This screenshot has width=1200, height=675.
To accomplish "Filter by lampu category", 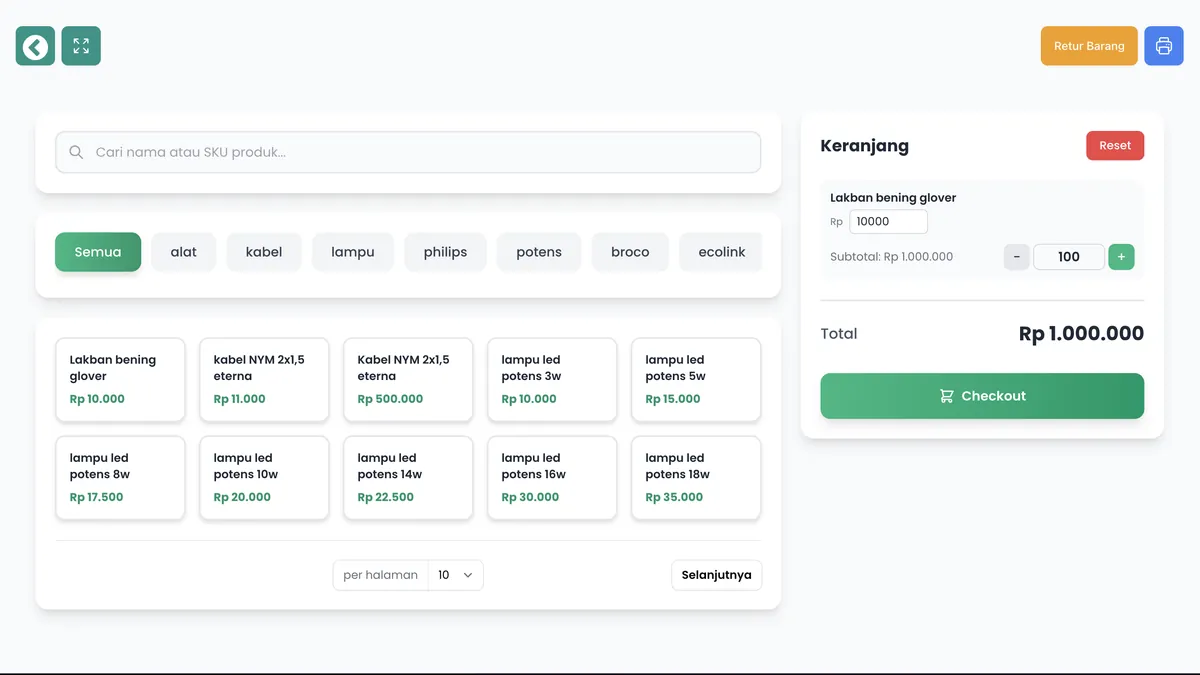I will click(x=353, y=252).
